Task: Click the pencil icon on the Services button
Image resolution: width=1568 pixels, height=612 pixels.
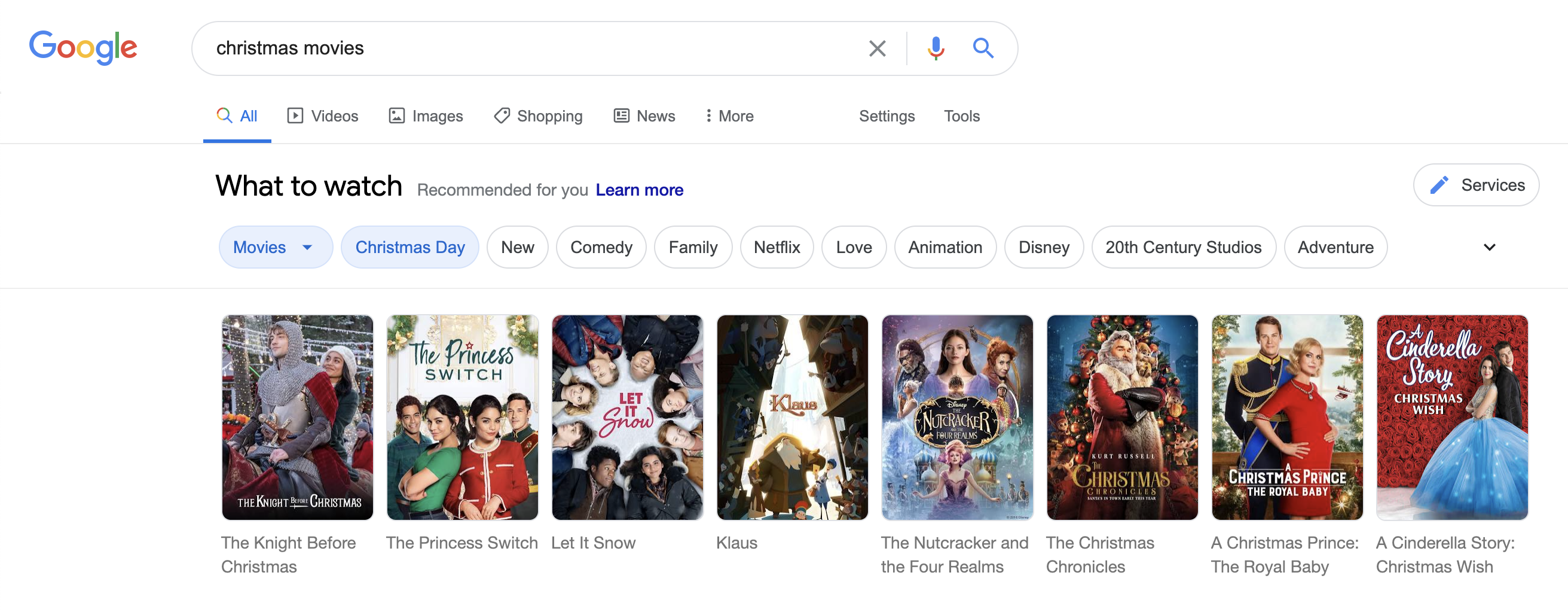Action: [1439, 185]
